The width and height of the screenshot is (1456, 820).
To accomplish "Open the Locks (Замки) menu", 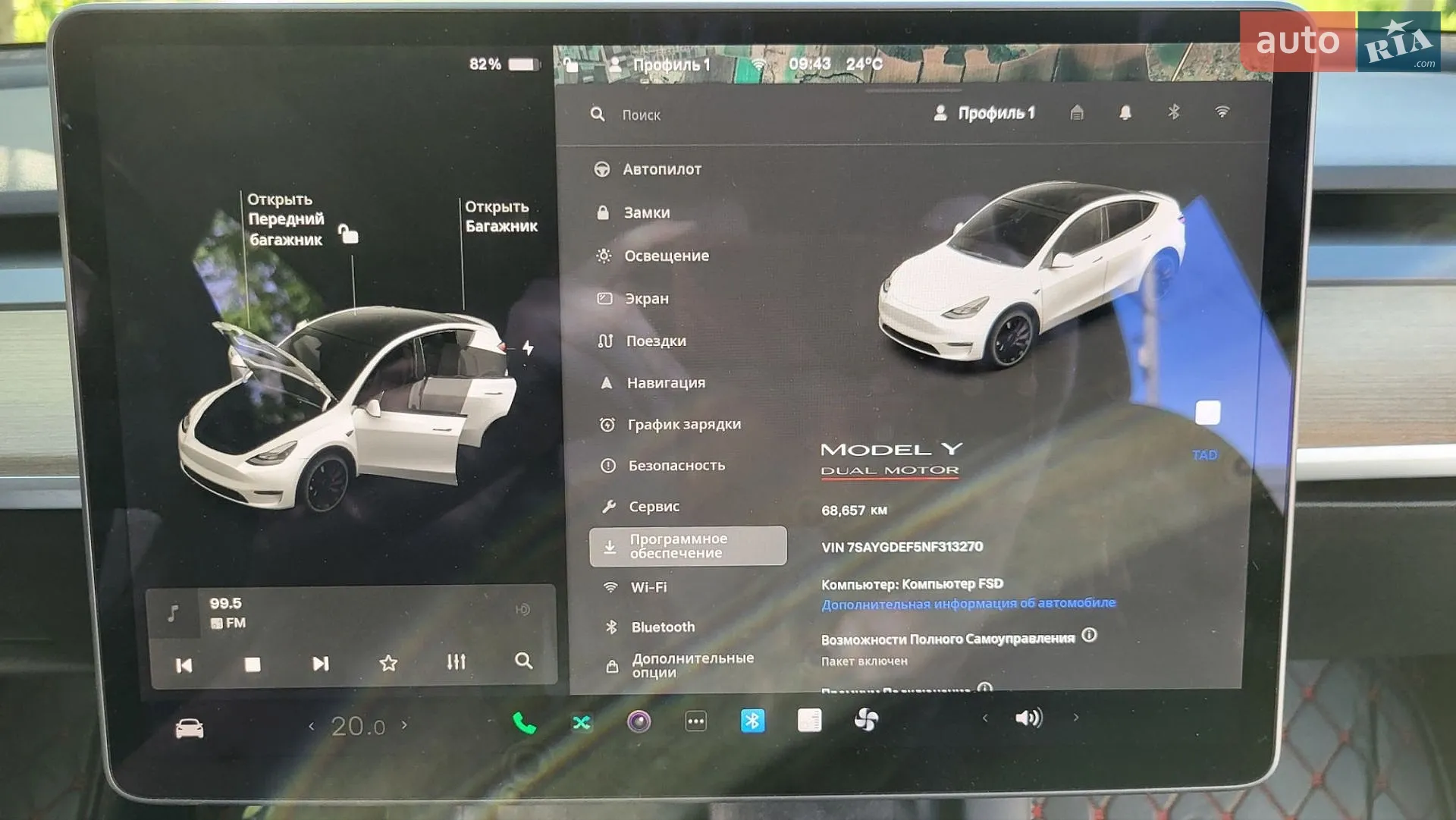I will pyautogui.click(x=634, y=212).
